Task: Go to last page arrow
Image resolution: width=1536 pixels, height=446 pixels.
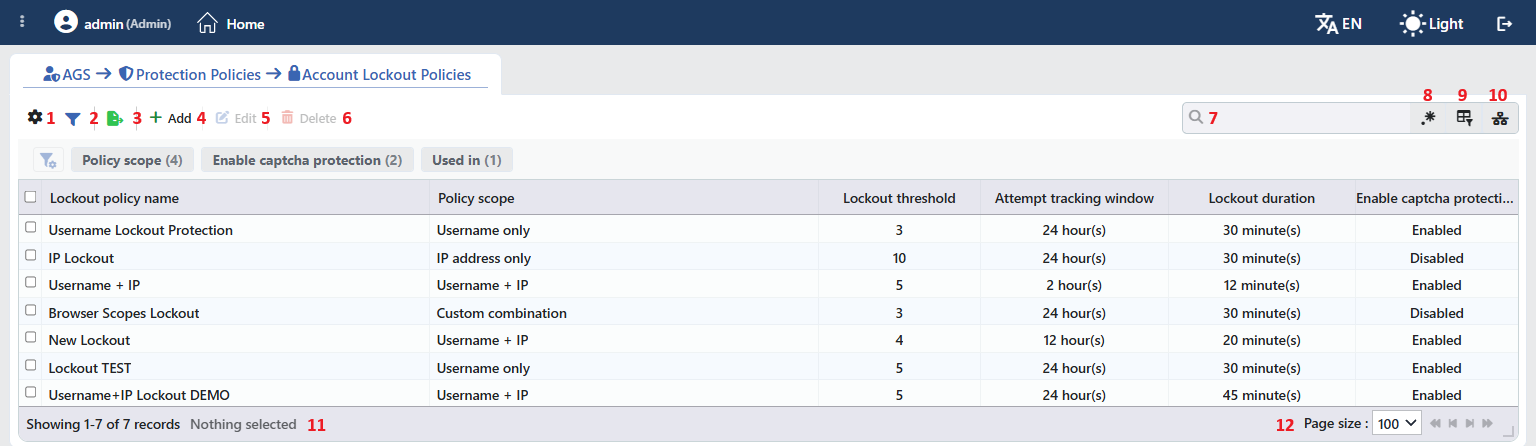Action: 1487,424
